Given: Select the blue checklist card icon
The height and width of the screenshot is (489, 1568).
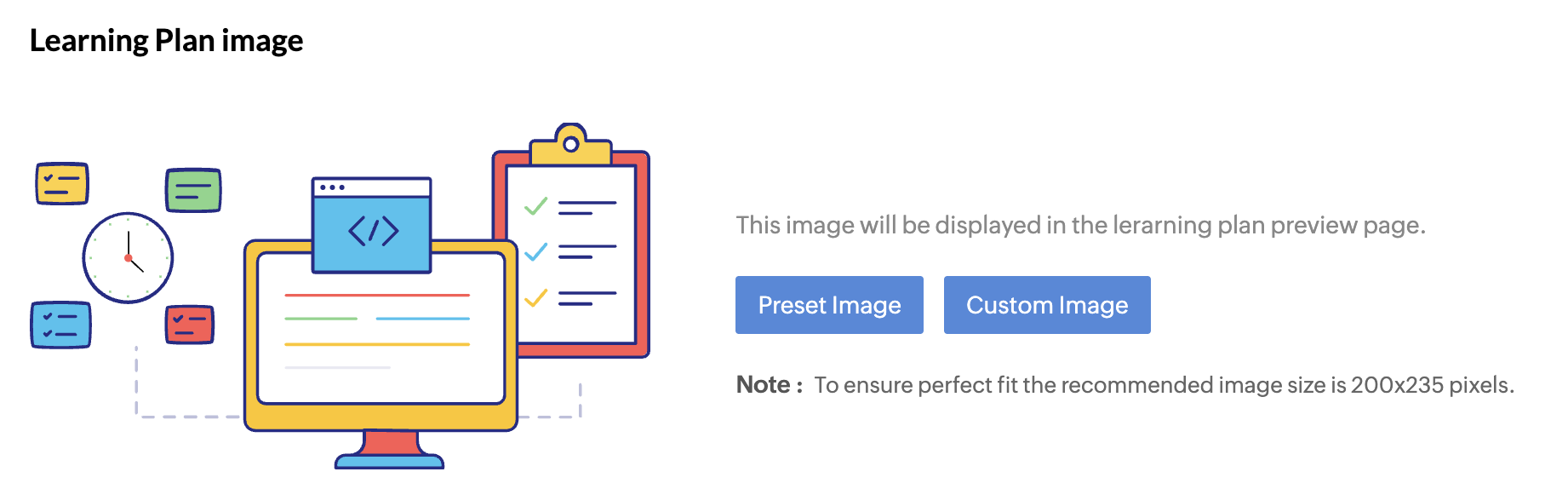Looking at the screenshot, I should coord(60,325).
